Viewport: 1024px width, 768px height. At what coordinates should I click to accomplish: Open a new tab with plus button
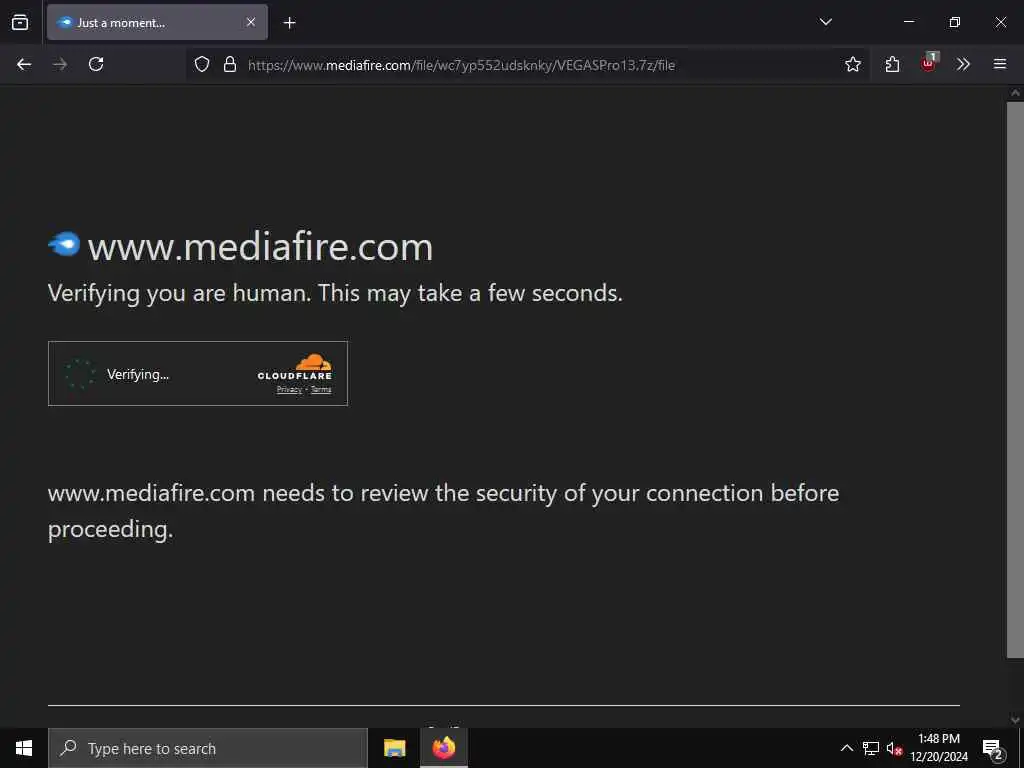pyautogui.click(x=289, y=23)
